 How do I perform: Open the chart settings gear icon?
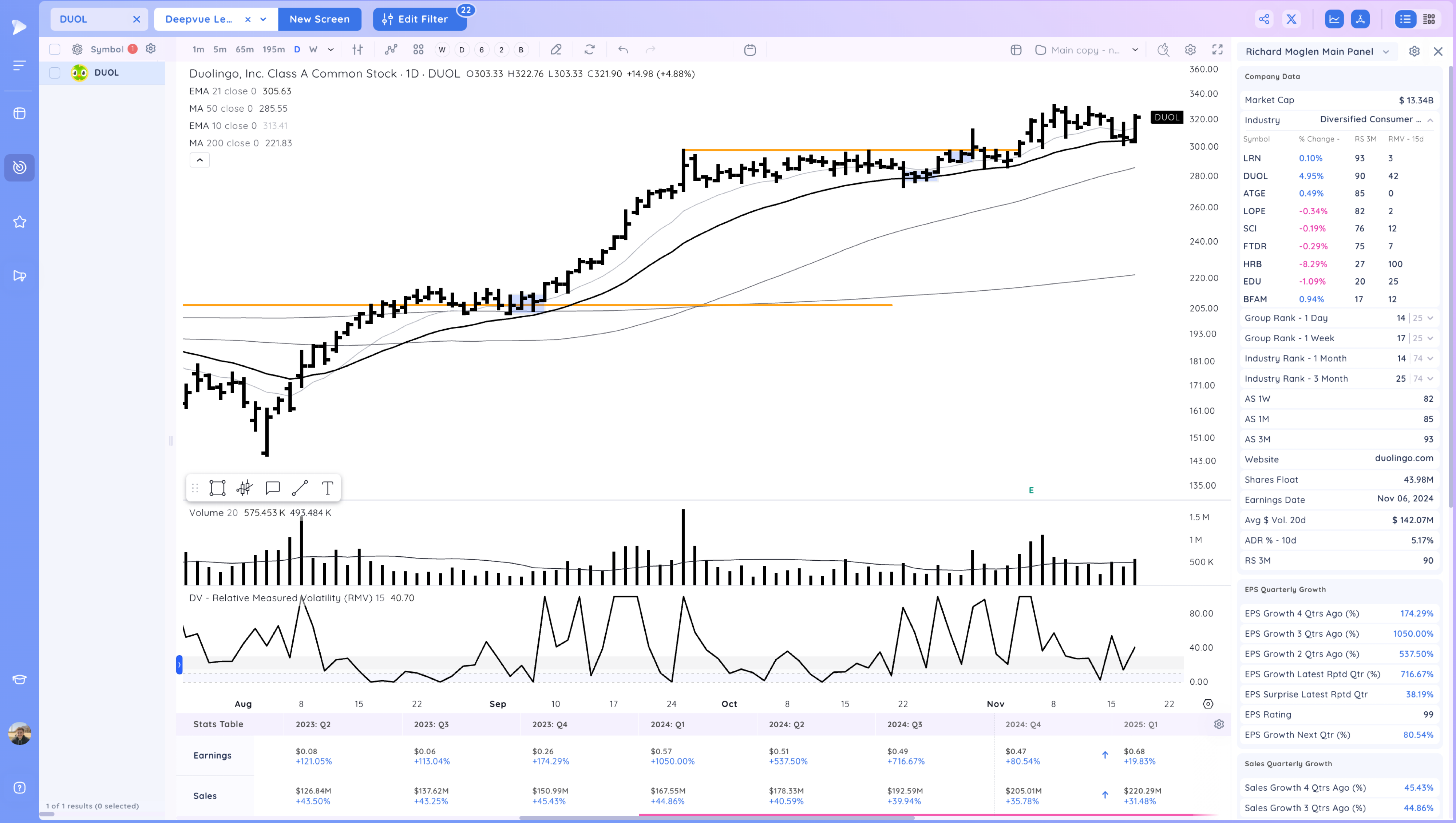pyautogui.click(x=1190, y=50)
